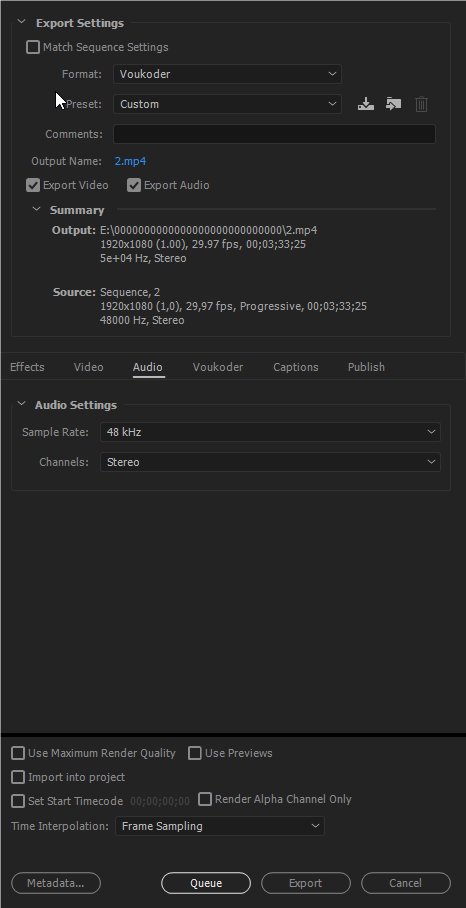Click the Import Preset icon
Screen dimensions: 466x908
coord(394,104)
